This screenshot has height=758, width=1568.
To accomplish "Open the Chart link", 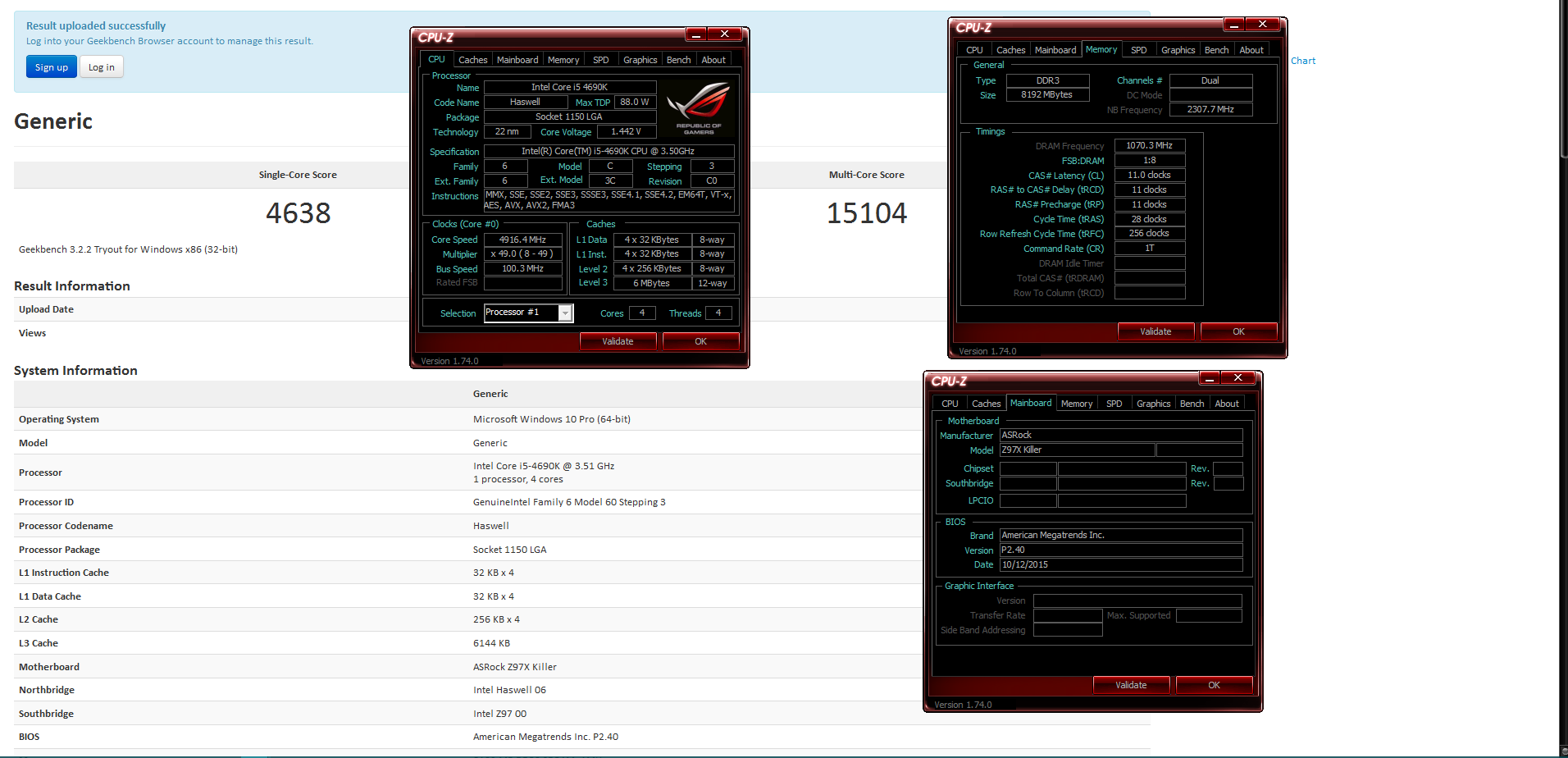I will pos(1303,61).
